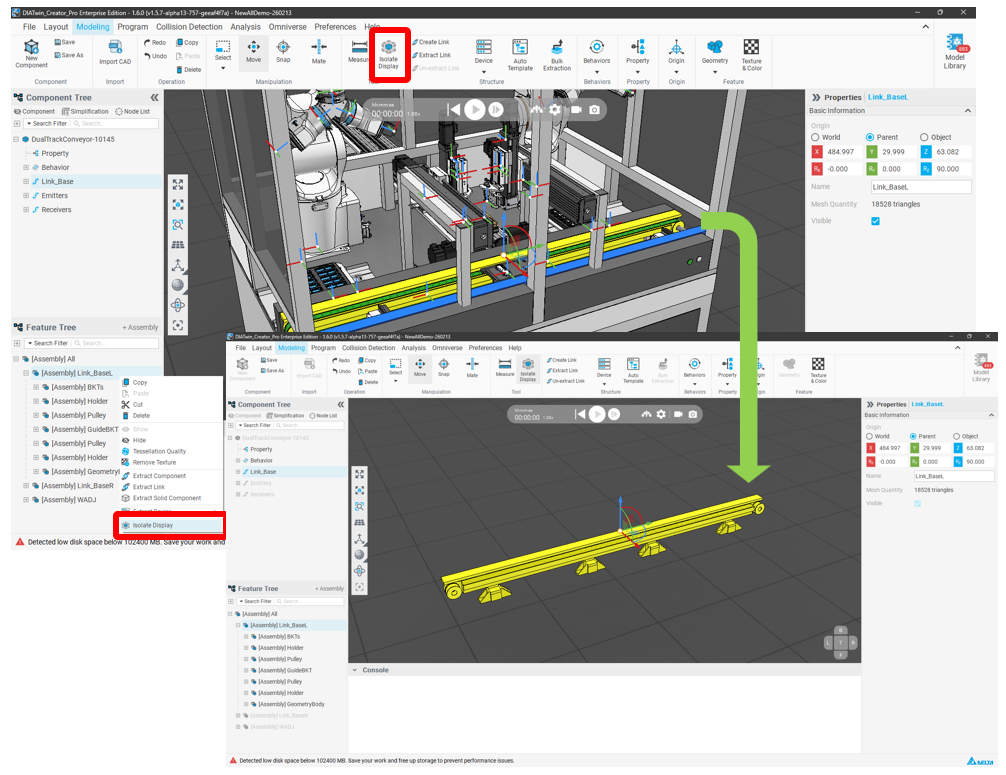Select Component view mode in upper Component Tree

pos(34,111)
